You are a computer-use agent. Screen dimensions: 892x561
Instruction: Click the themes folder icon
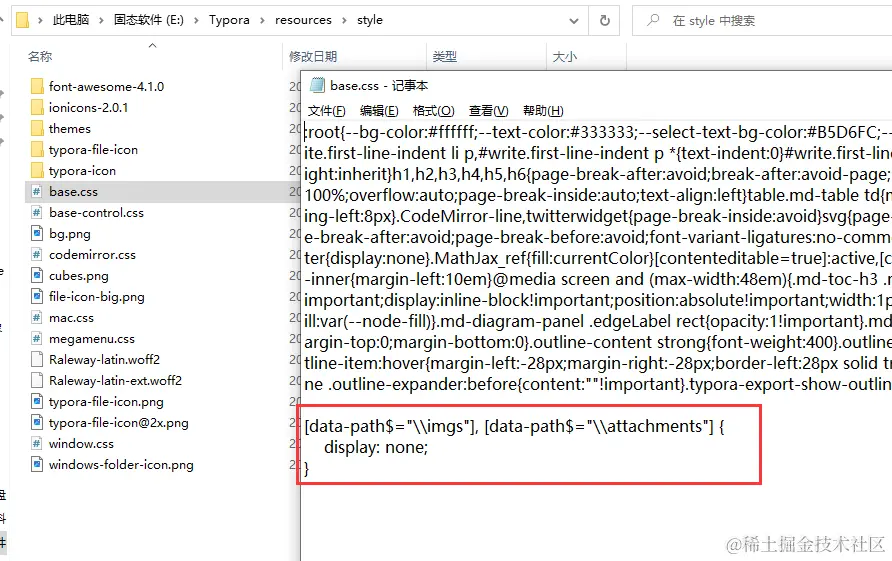(x=37, y=129)
